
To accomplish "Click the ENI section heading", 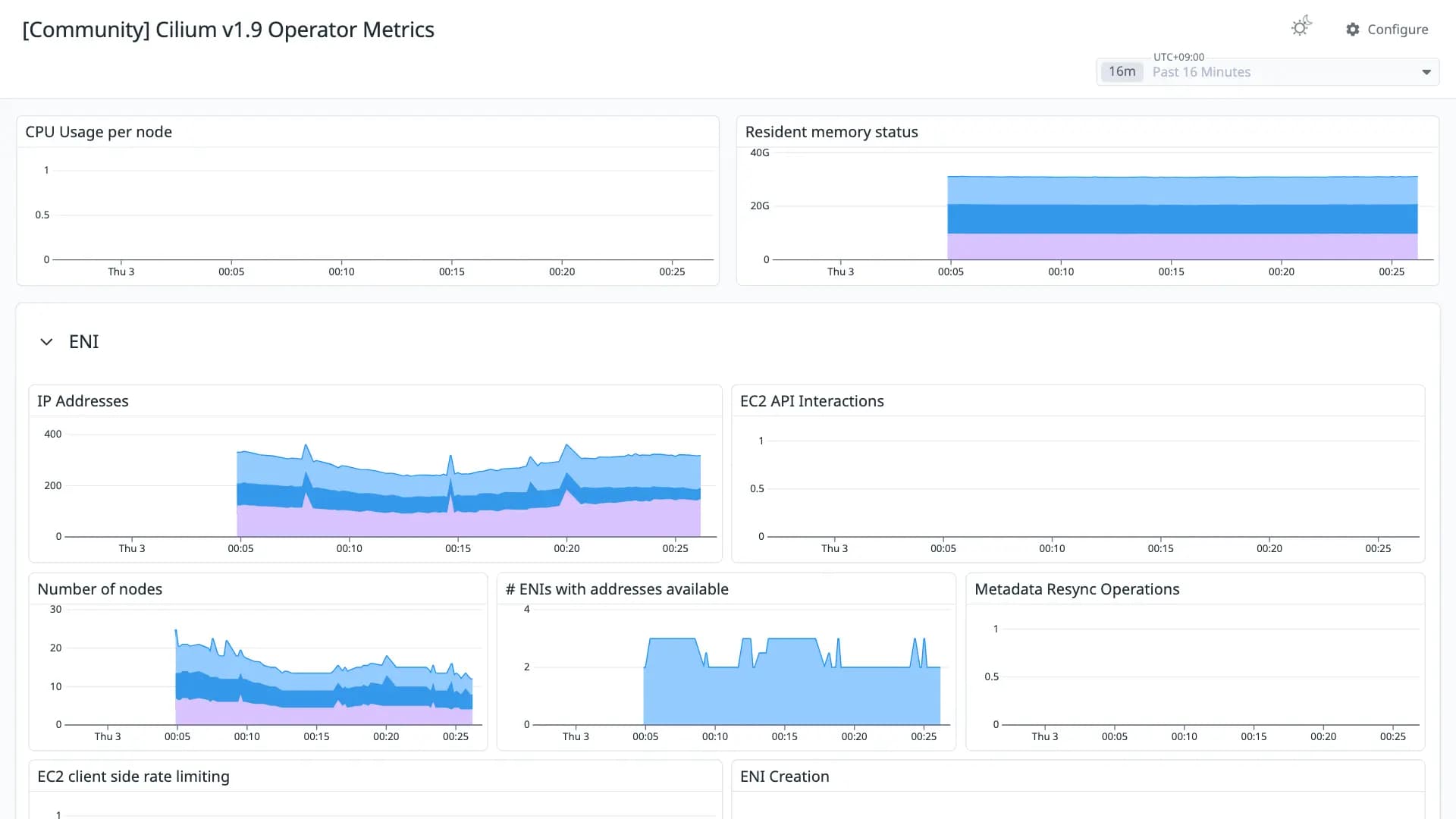I will click(x=83, y=342).
